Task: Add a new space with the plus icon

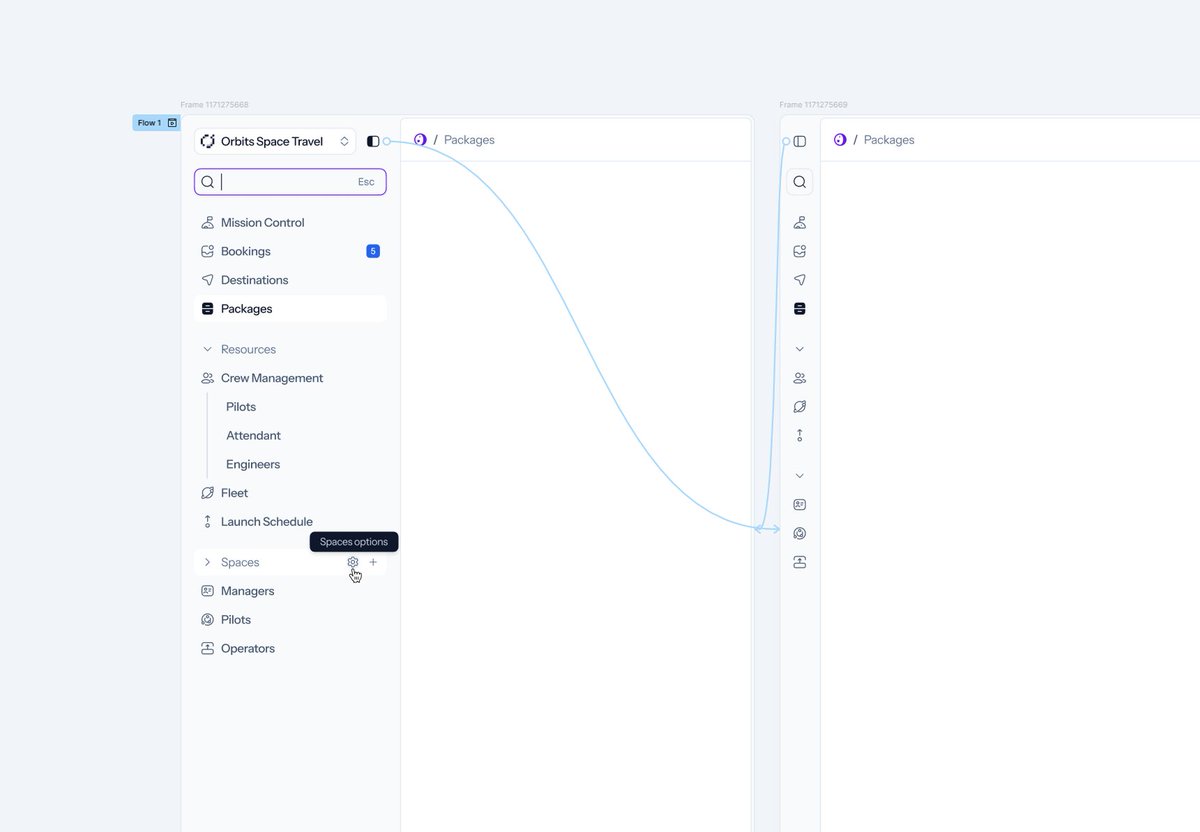Action: (x=373, y=562)
